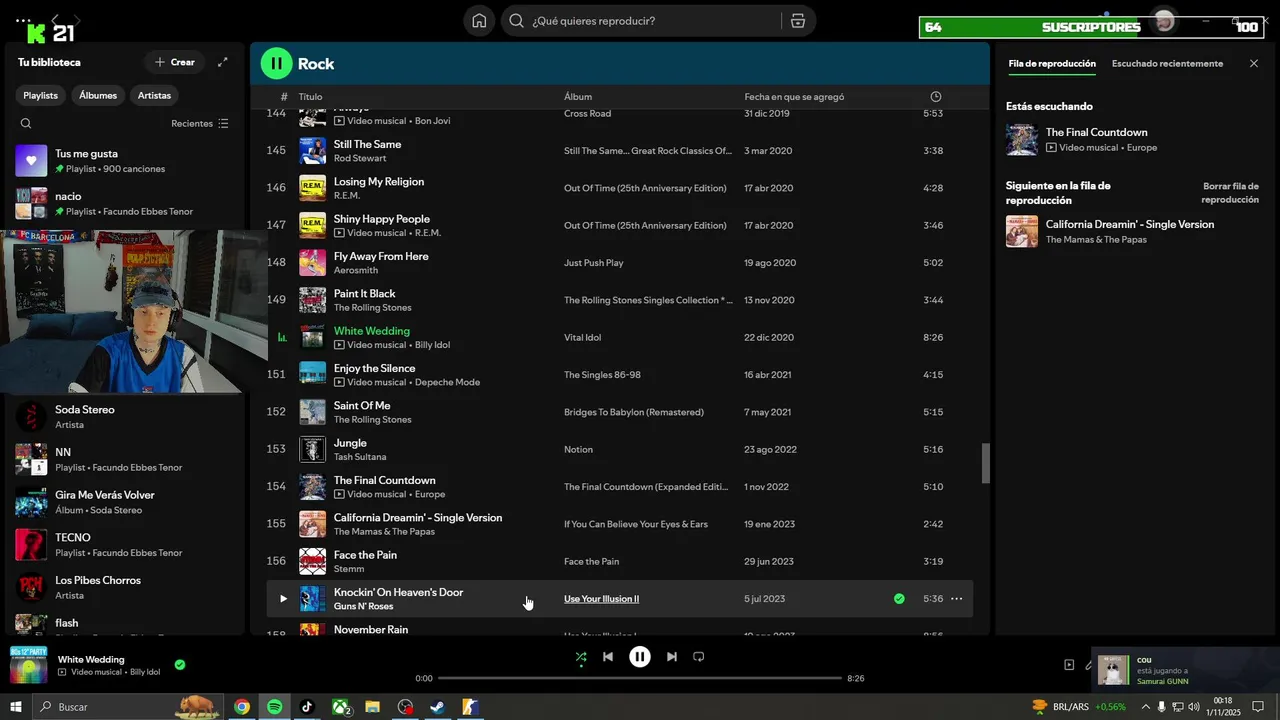Skip to next track

(672, 657)
